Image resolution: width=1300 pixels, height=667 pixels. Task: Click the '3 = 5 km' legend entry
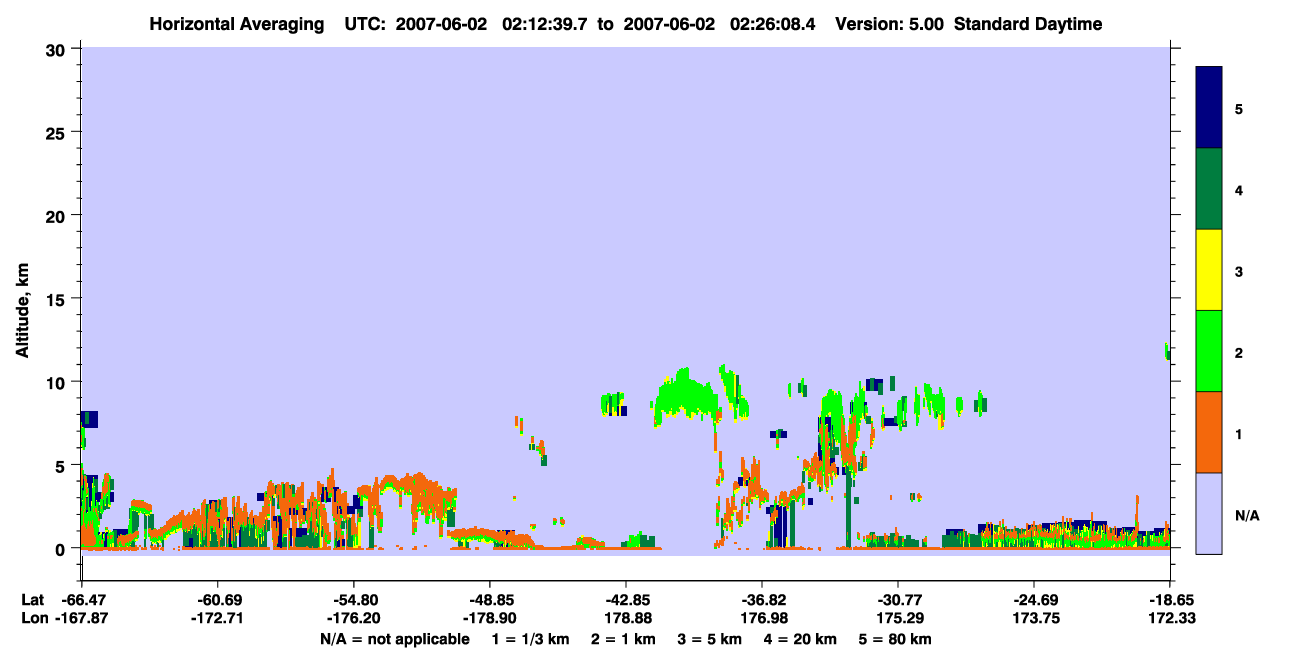click(x=709, y=639)
